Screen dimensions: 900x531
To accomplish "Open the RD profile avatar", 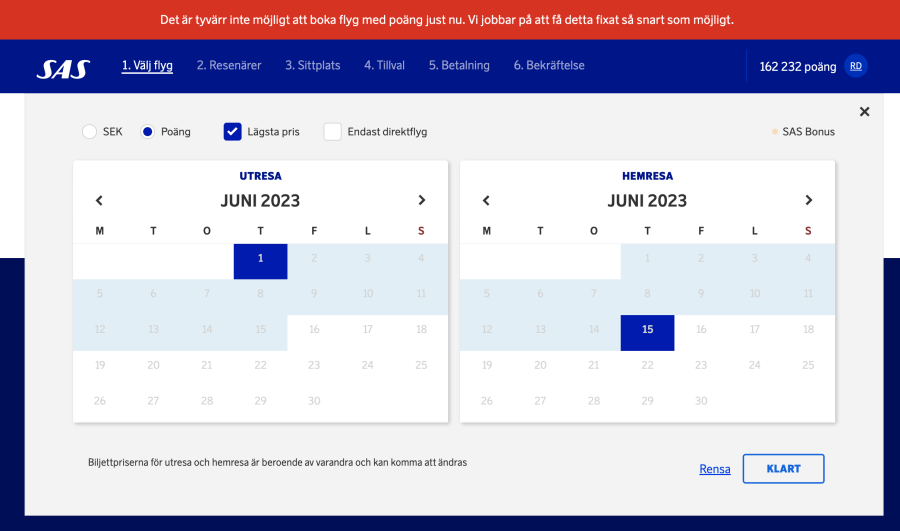I will (x=856, y=66).
